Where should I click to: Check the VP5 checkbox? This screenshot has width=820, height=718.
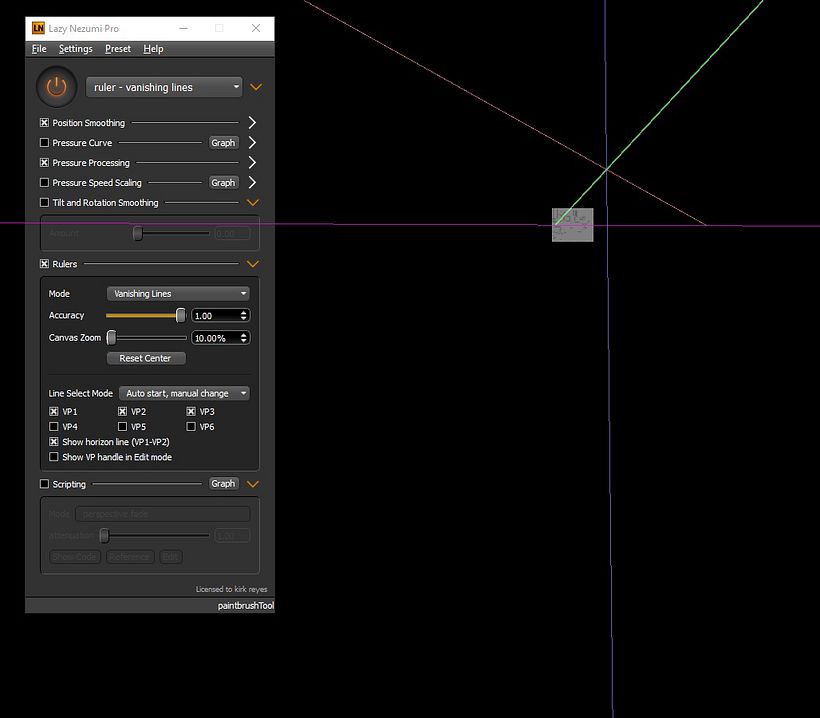pyautogui.click(x=122, y=427)
